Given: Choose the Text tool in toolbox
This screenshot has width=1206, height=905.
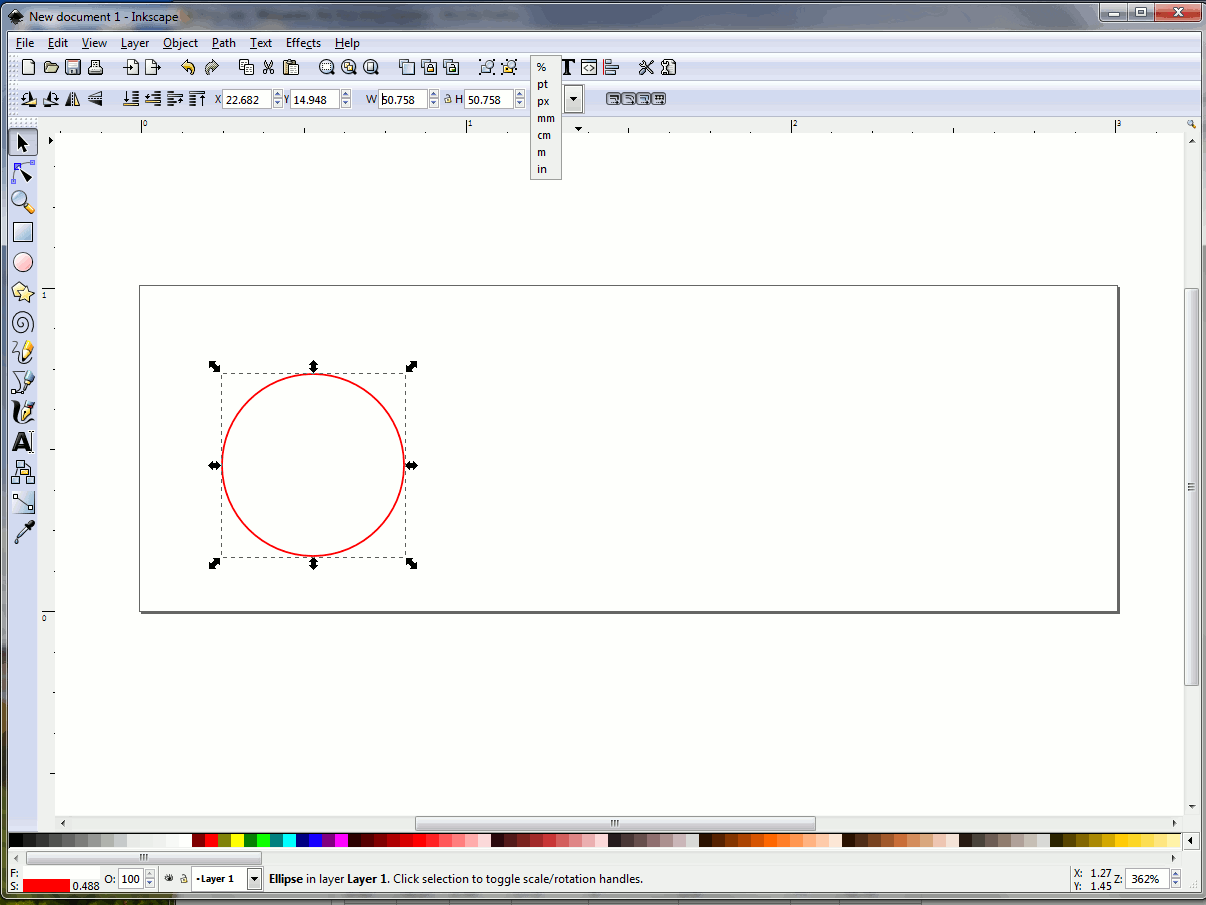Looking at the screenshot, I should 22,441.
